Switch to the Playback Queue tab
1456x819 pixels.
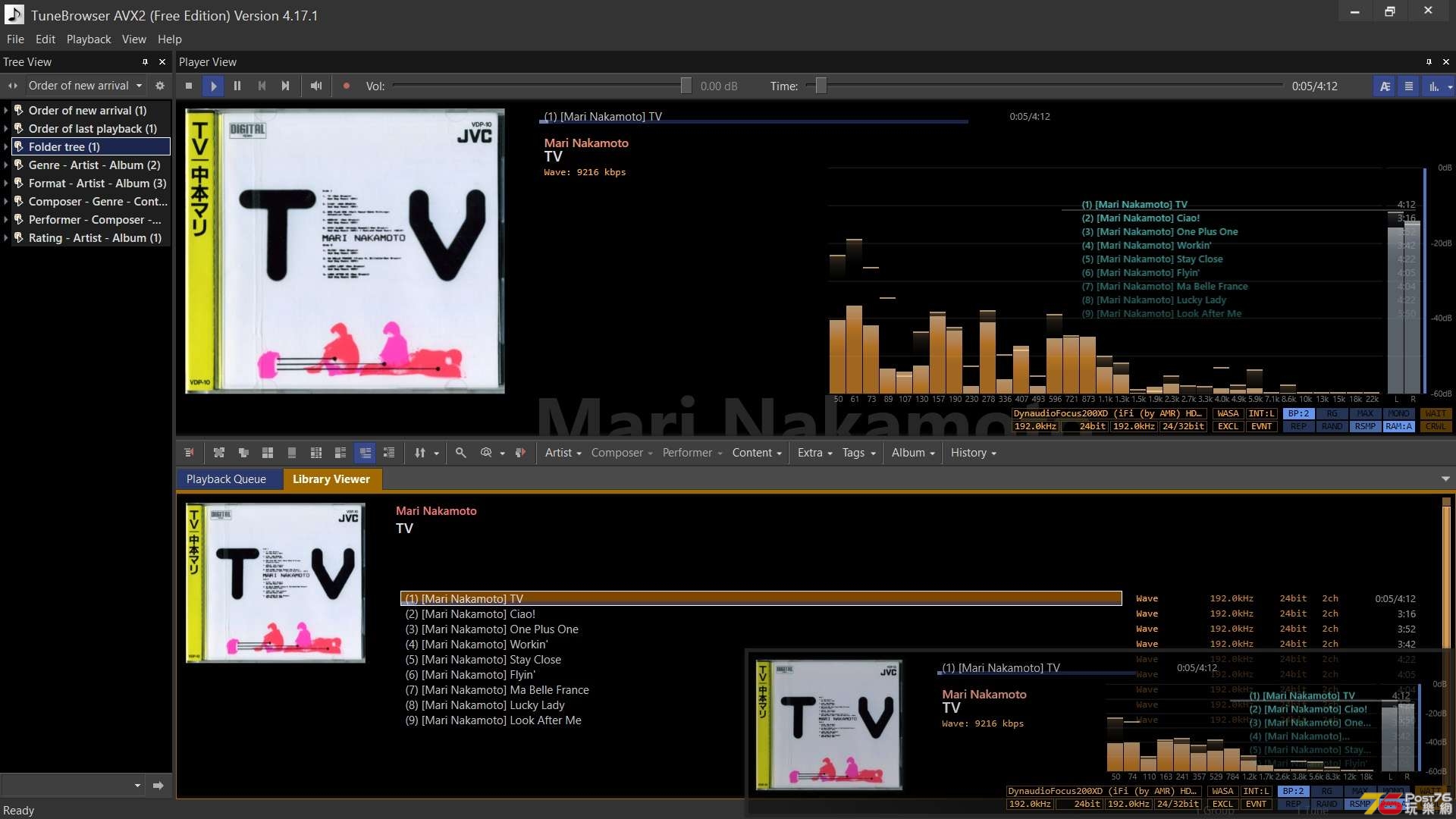[x=226, y=479]
